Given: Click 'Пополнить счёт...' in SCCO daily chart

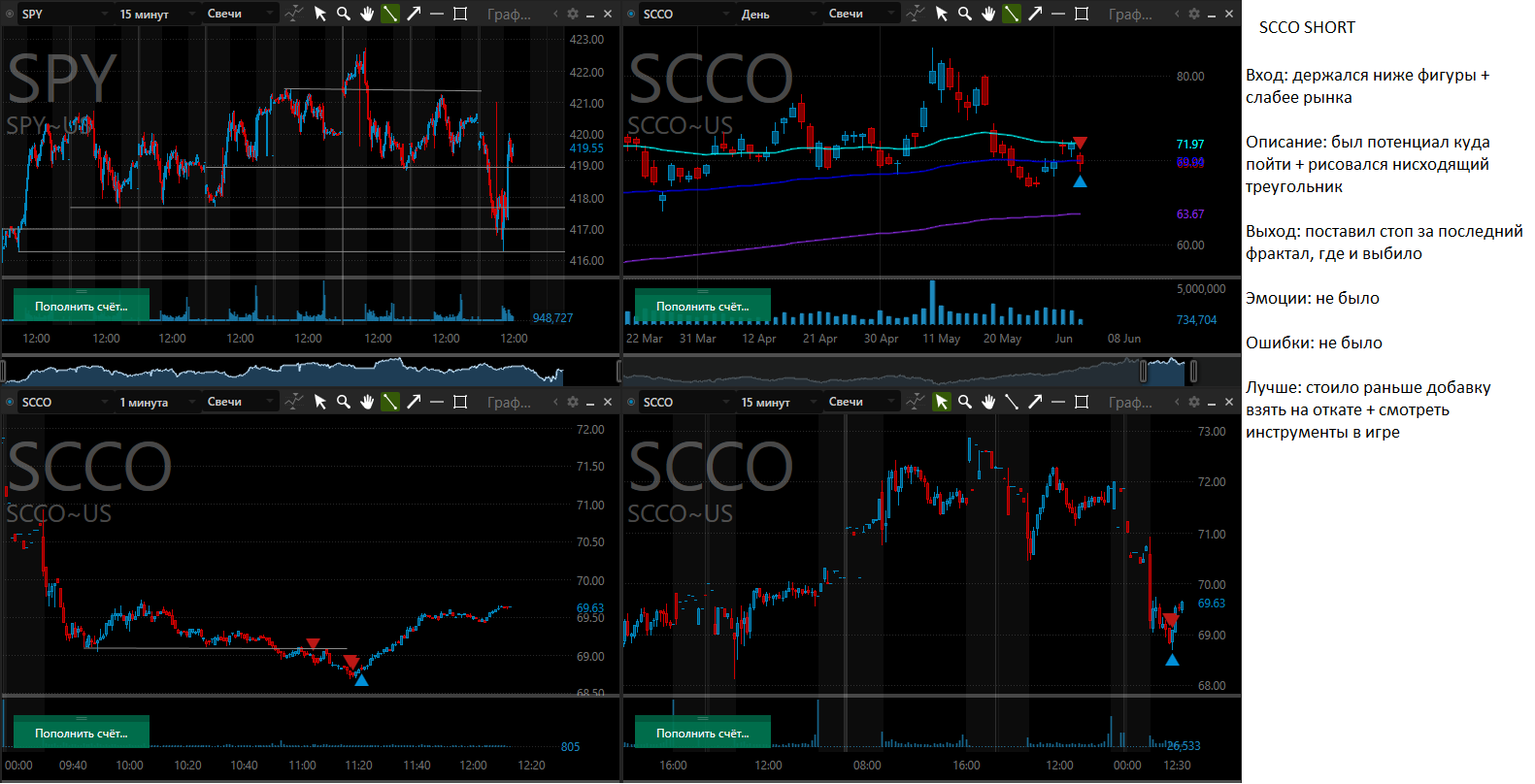Looking at the screenshot, I should (x=703, y=306).
